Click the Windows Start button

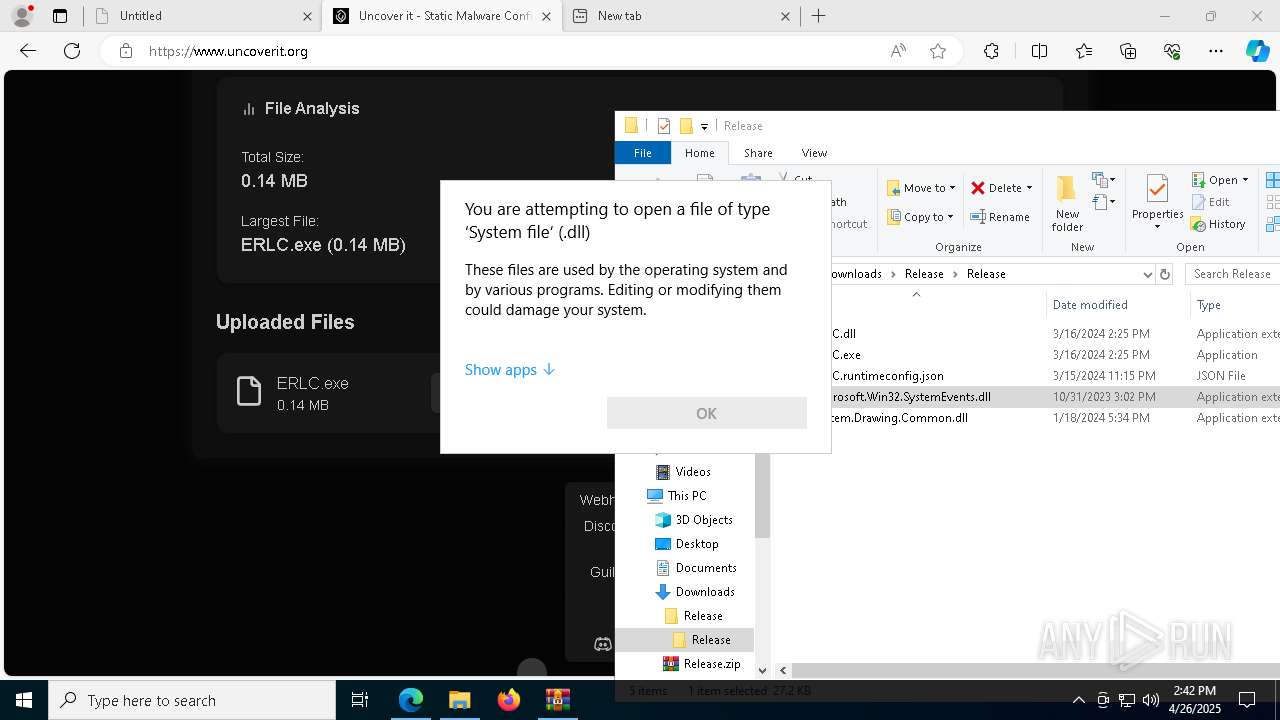[24, 700]
